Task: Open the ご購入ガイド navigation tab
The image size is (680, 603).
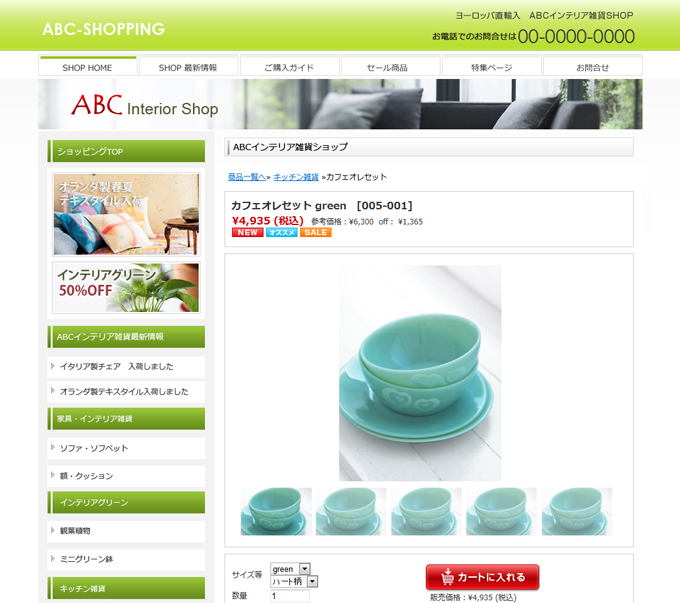Action: pyautogui.click(x=289, y=66)
